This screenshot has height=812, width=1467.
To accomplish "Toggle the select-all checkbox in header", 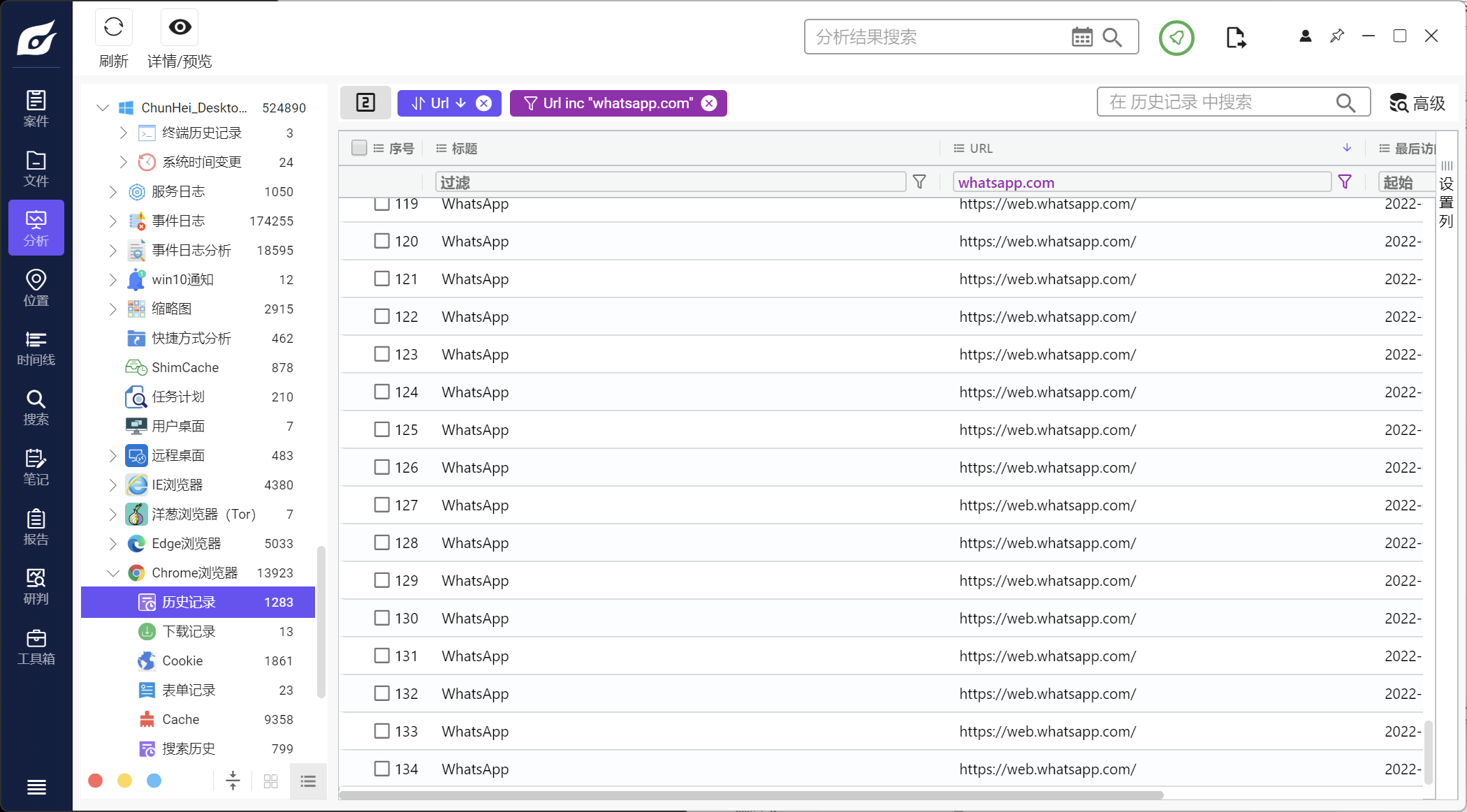I will tap(359, 148).
